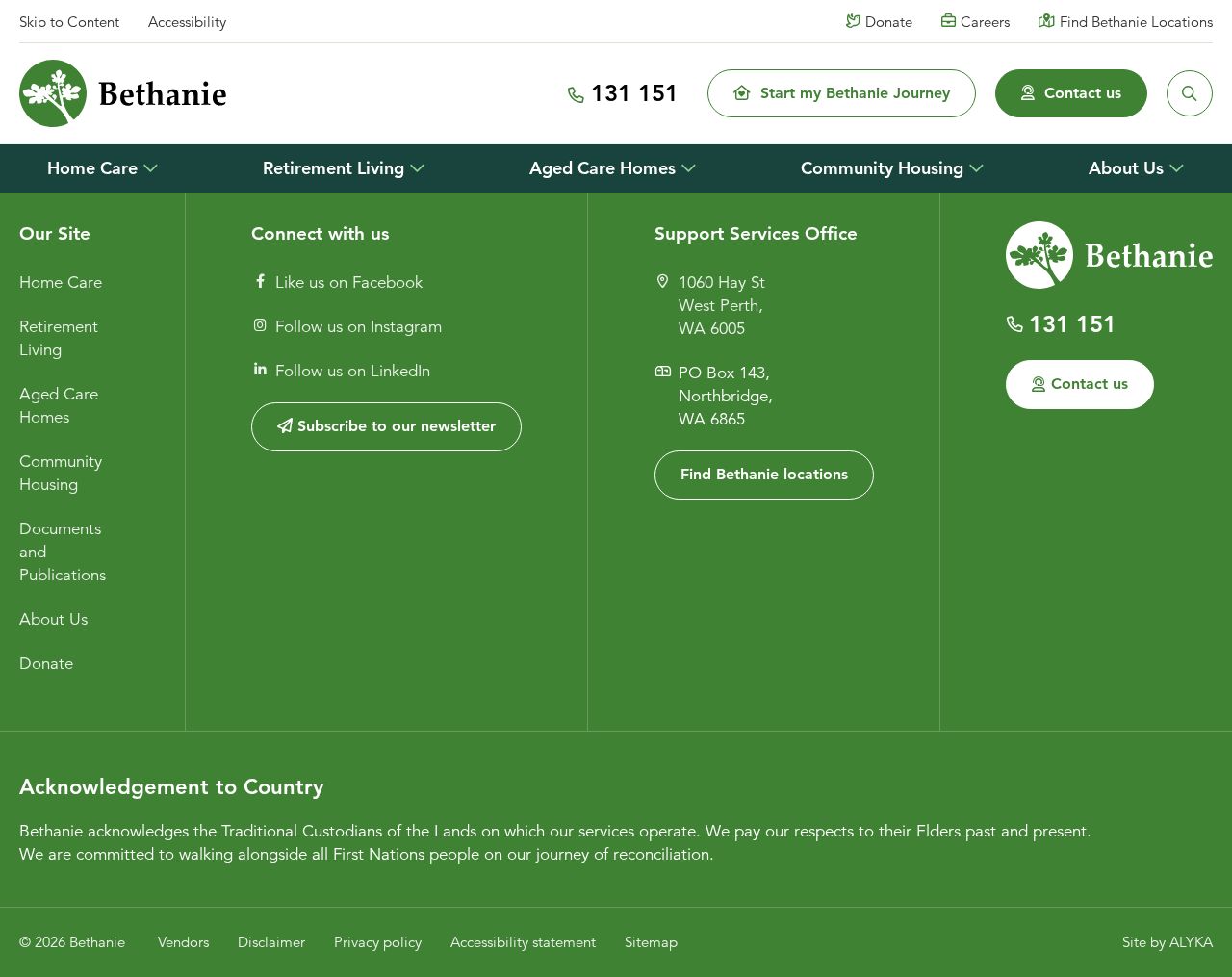Click the green Contact us button in the header
Viewport: 1232px width, 977px height.
tap(1071, 93)
